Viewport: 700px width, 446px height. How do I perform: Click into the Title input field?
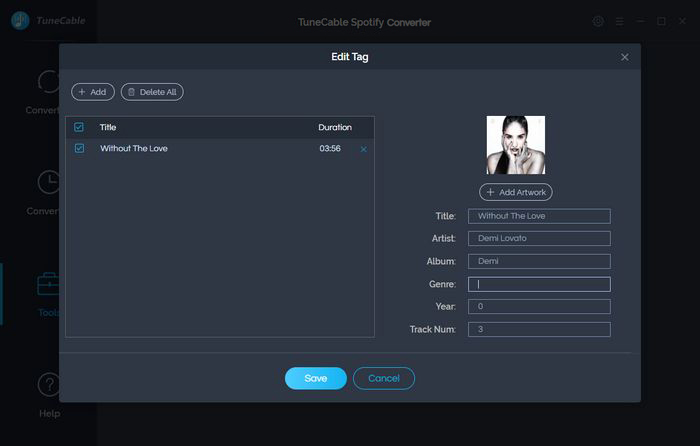pyautogui.click(x=539, y=216)
